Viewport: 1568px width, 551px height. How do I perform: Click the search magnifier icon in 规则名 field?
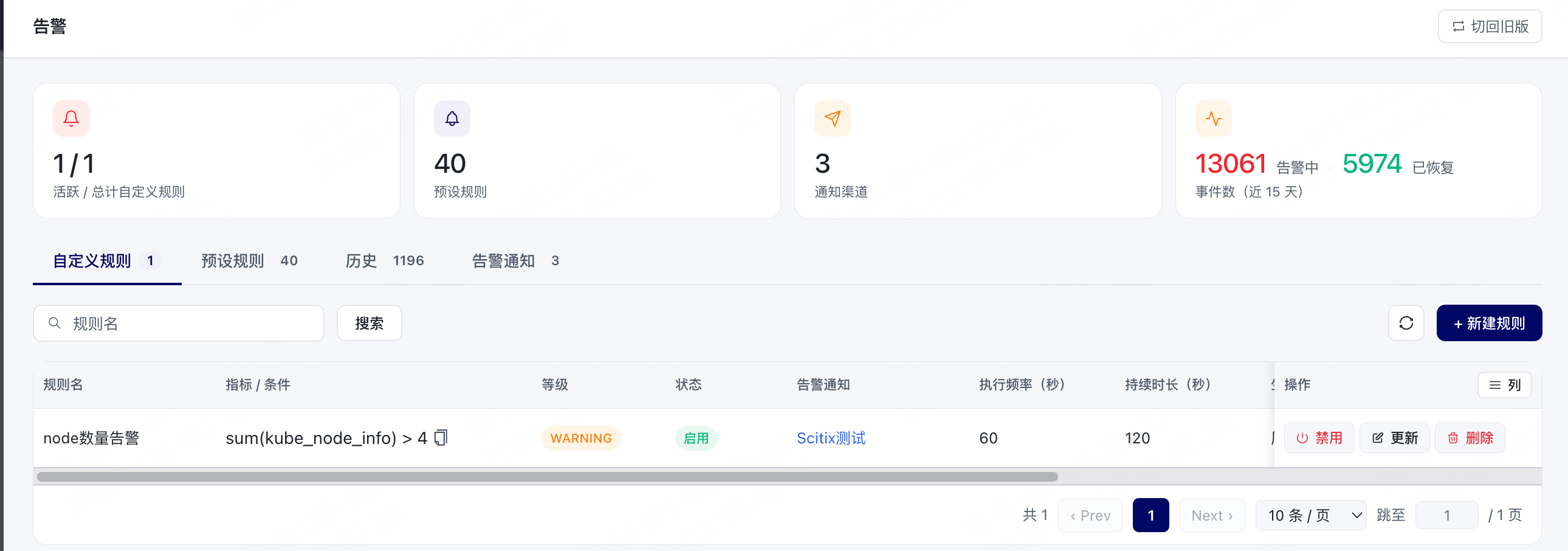(x=55, y=323)
